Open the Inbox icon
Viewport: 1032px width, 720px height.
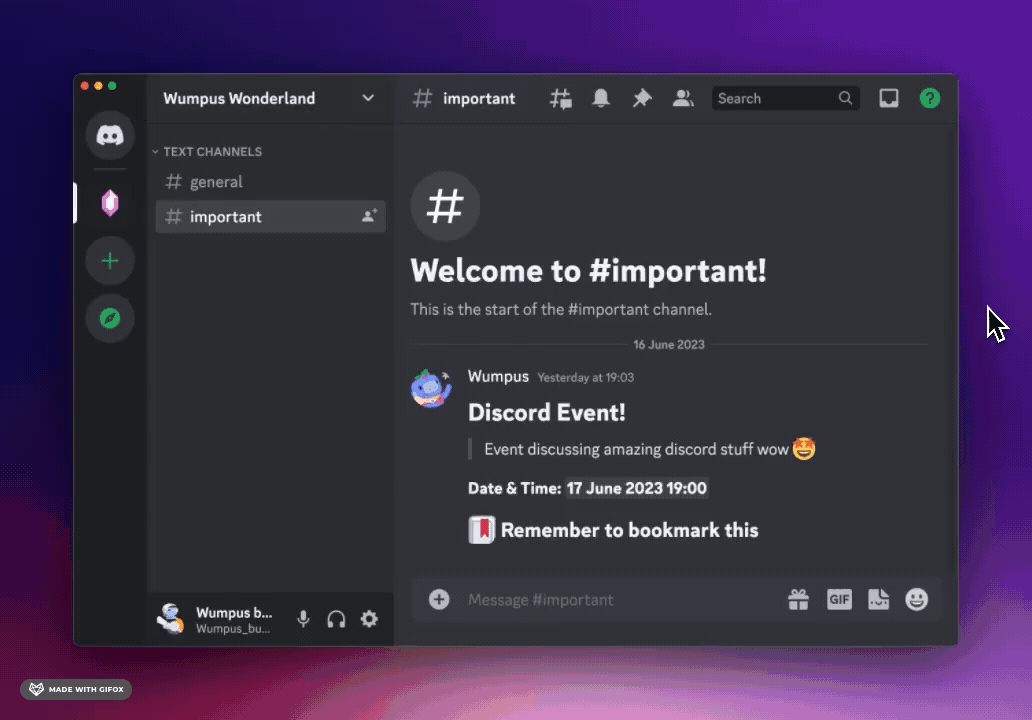pos(888,98)
